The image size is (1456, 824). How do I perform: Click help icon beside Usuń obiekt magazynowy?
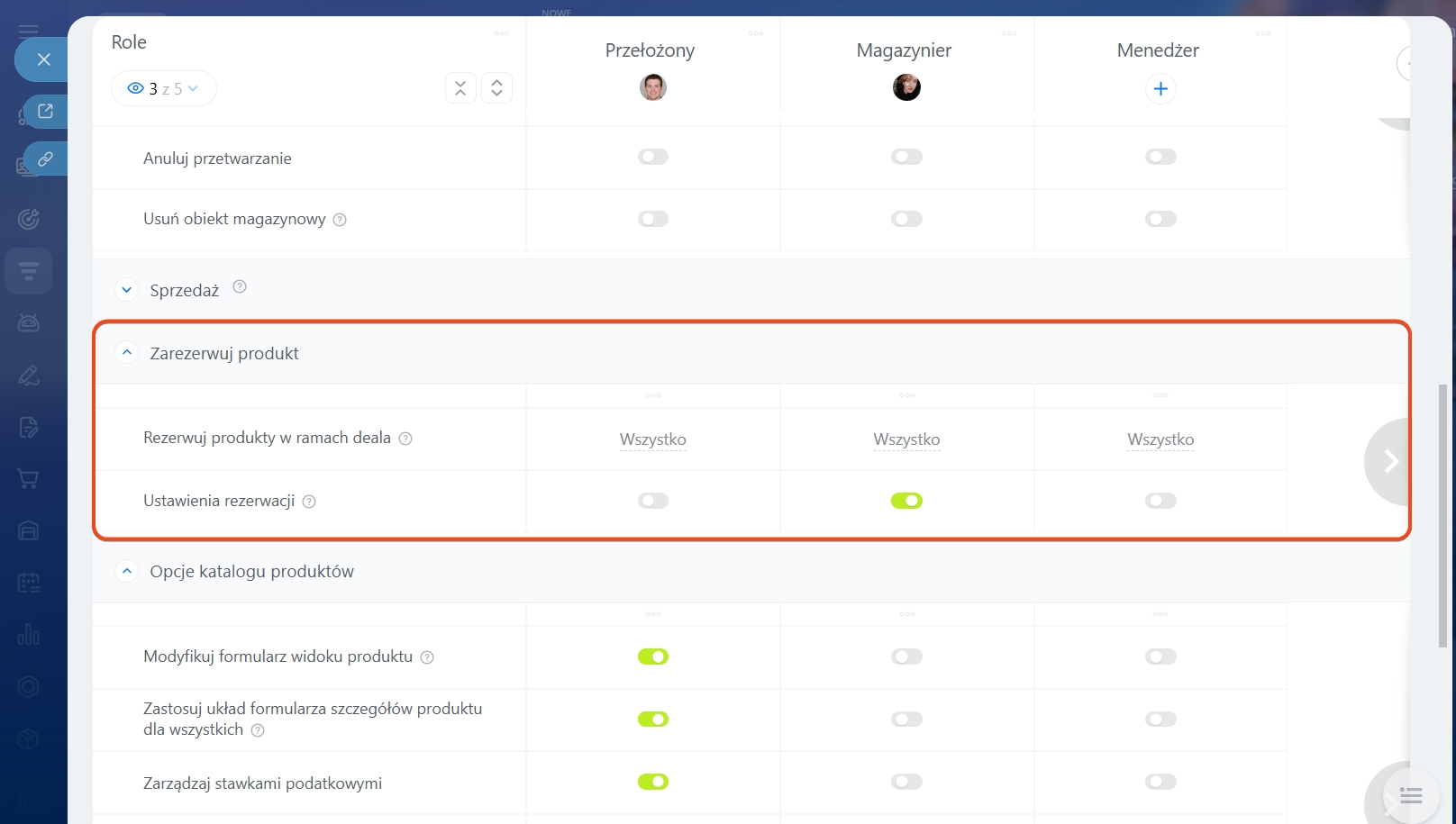tap(340, 220)
